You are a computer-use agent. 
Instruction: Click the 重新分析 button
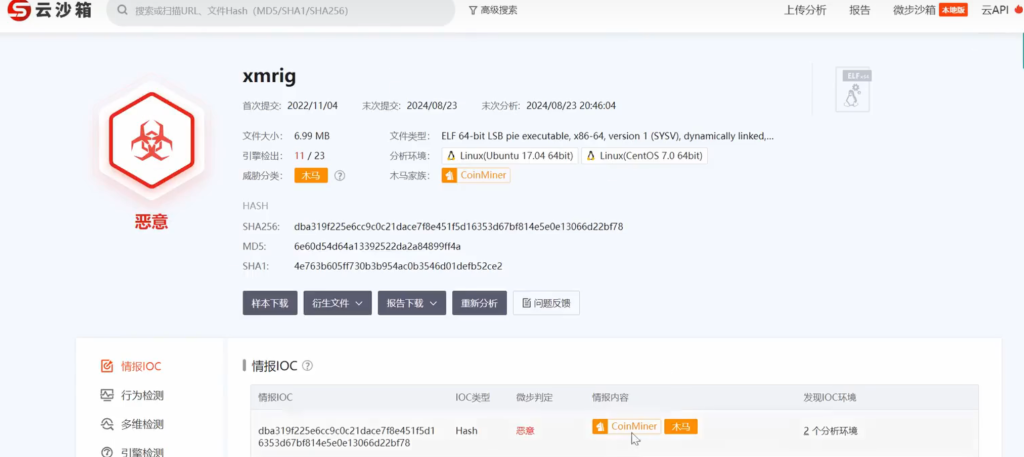479,303
